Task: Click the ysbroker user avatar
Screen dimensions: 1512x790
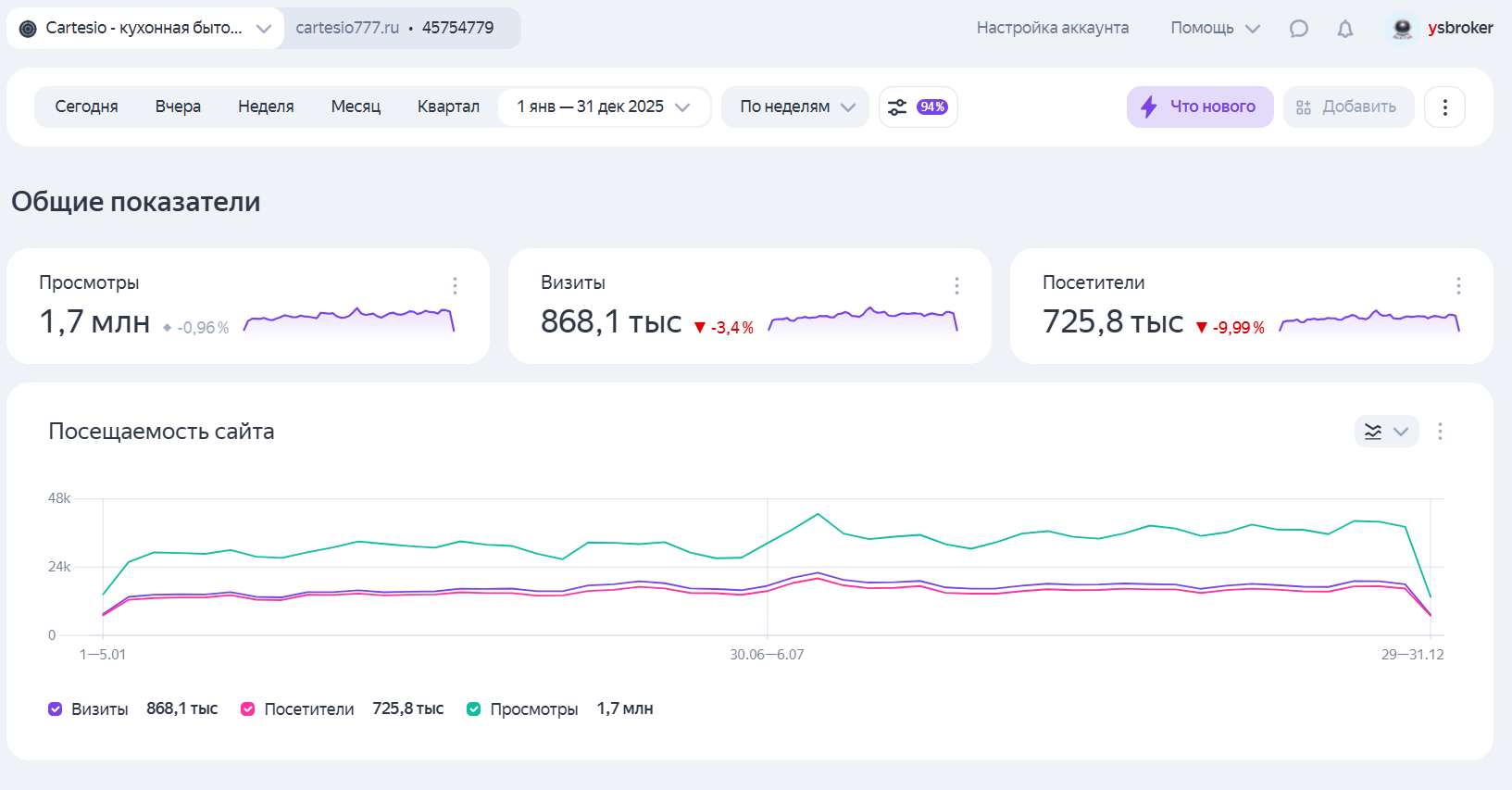Action: point(1403,28)
